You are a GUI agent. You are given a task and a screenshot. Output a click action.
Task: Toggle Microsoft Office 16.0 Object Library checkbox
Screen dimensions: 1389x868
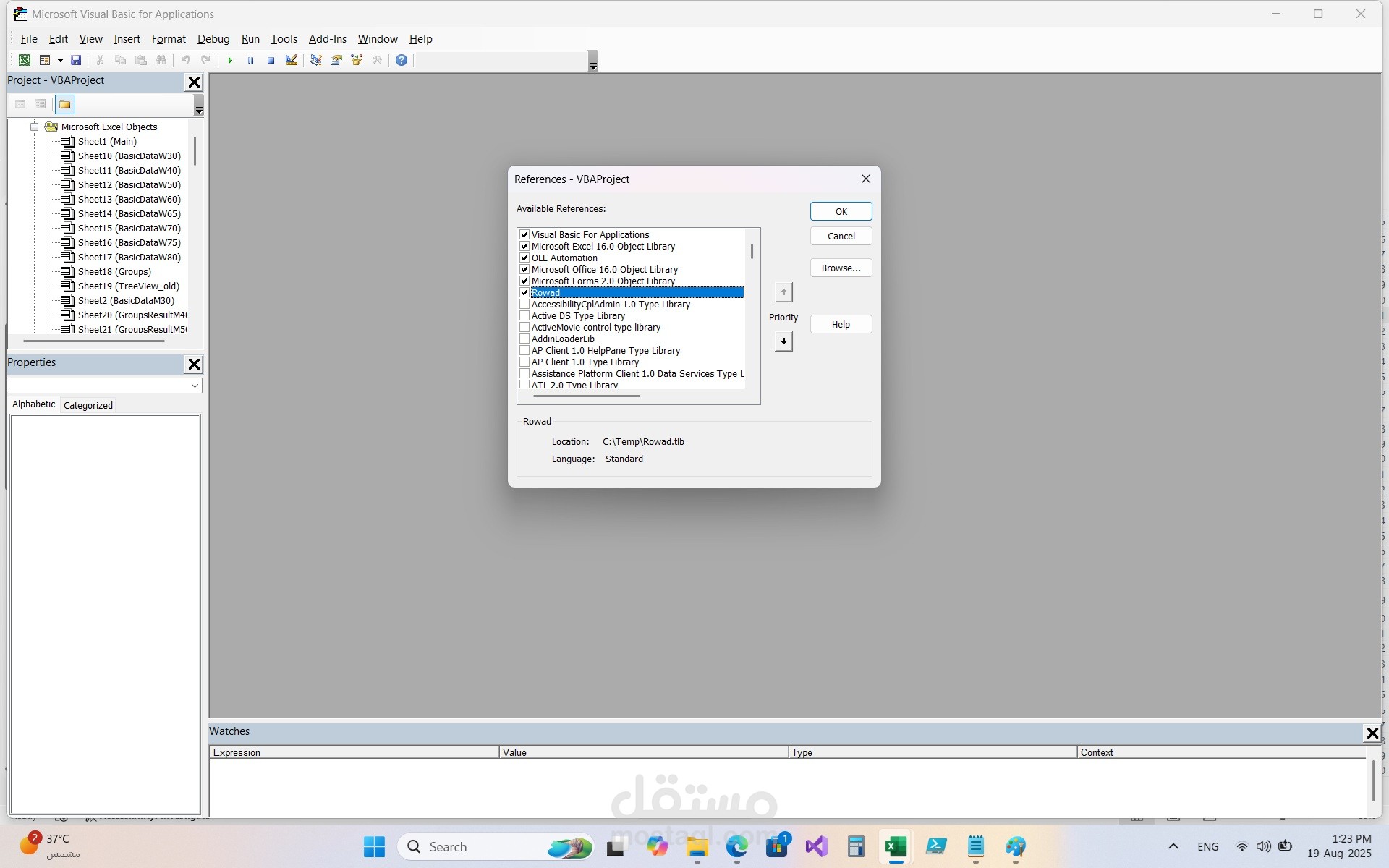(524, 269)
